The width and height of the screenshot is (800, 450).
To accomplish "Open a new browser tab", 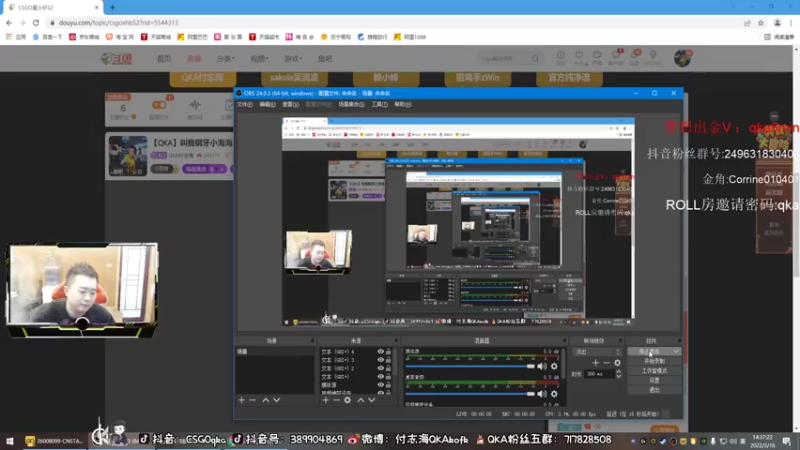I will [x=112, y=8].
